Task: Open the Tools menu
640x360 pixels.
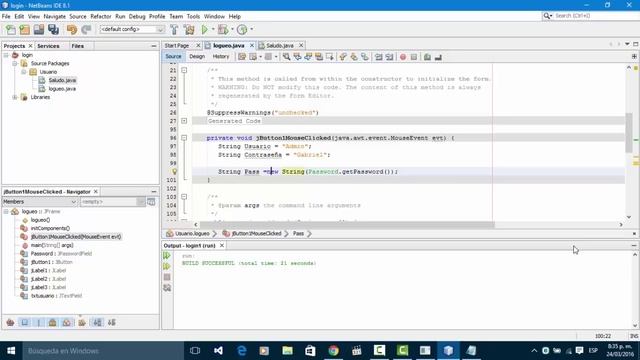Action: [x=193, y=16]
